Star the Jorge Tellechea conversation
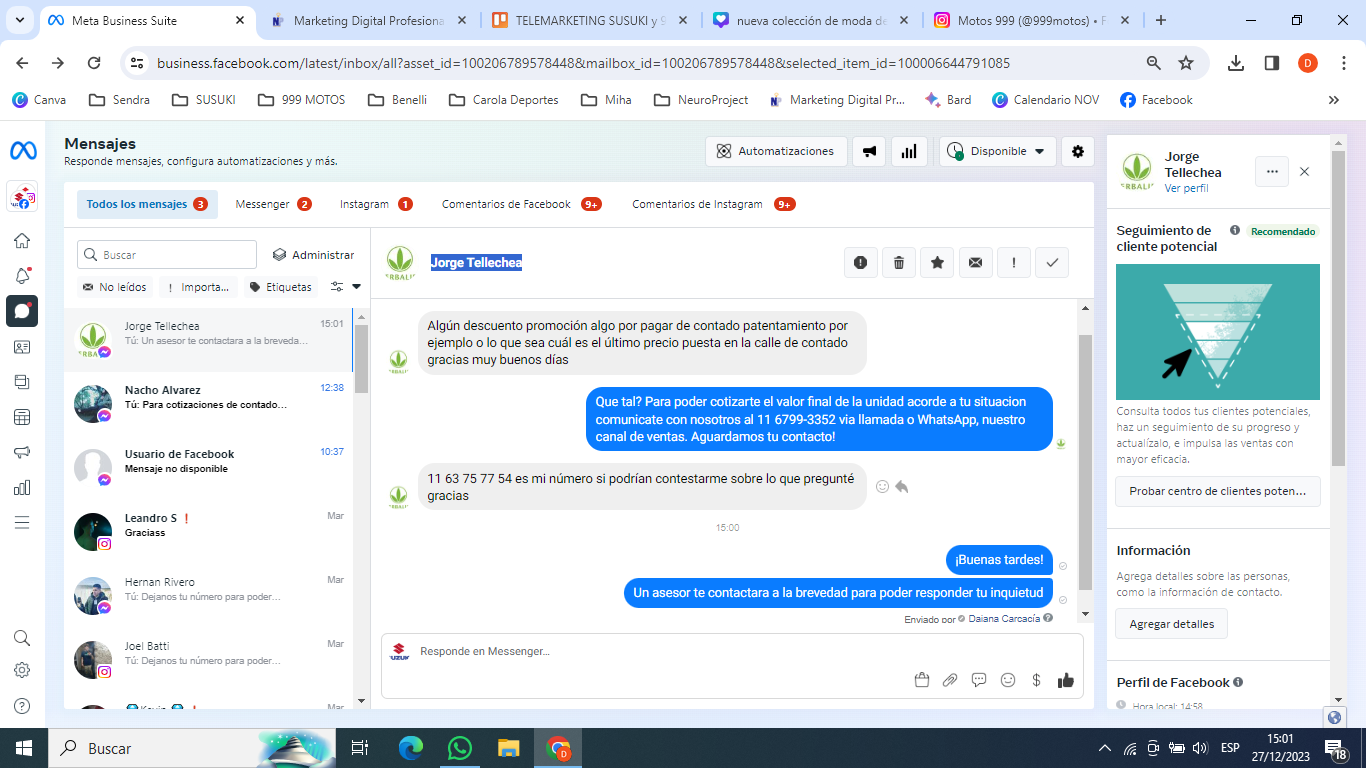The image size is (1366, 768). (x=937, y=263)
